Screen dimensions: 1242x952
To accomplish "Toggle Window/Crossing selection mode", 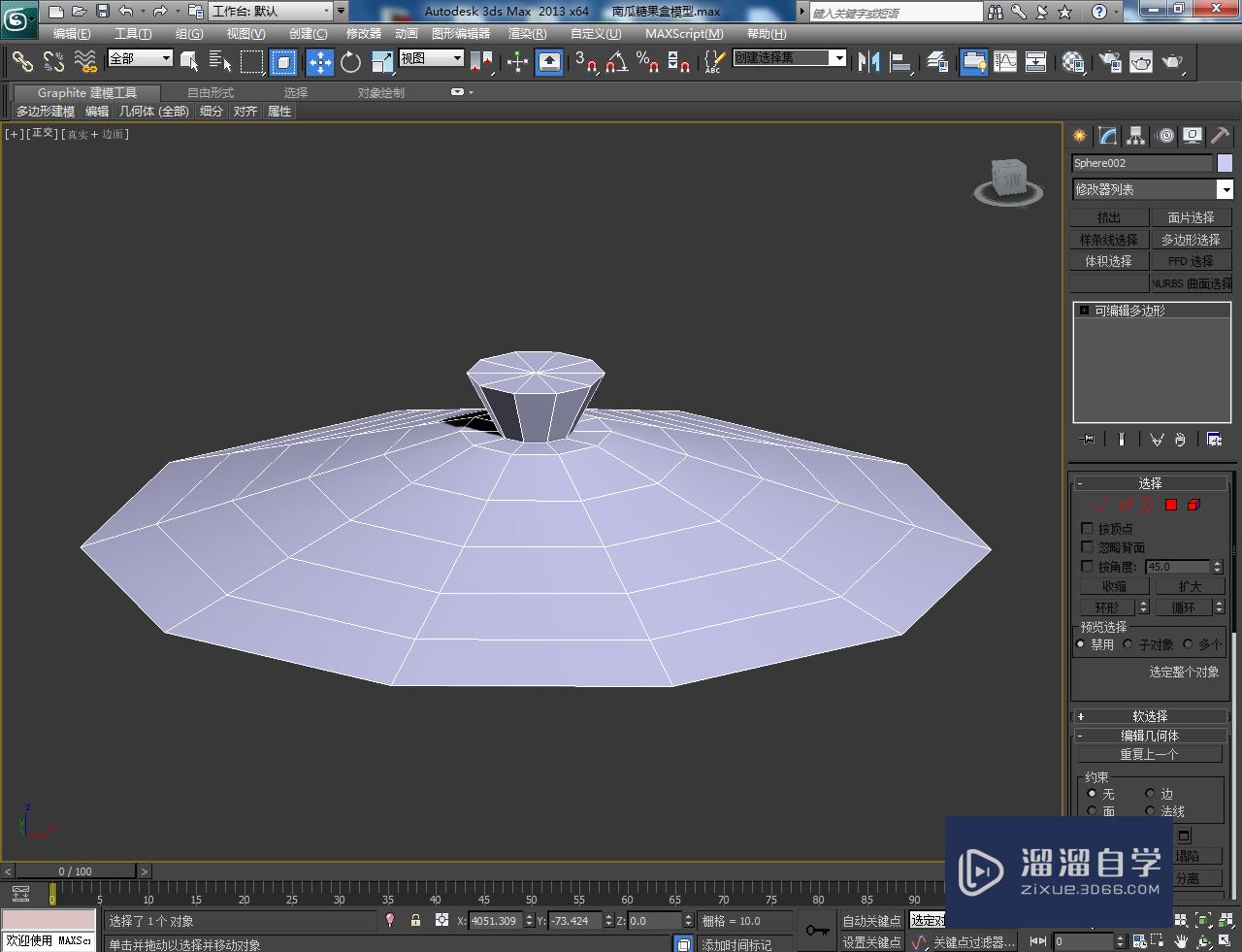I will pos(283,62).
